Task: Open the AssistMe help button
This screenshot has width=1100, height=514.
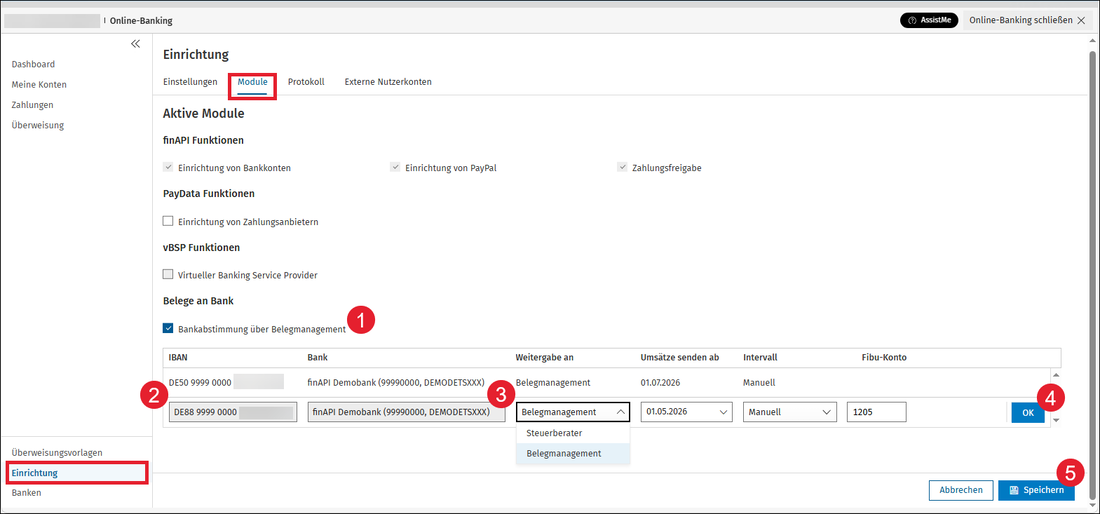Action: pyautogui.click(x=929, y=20)
